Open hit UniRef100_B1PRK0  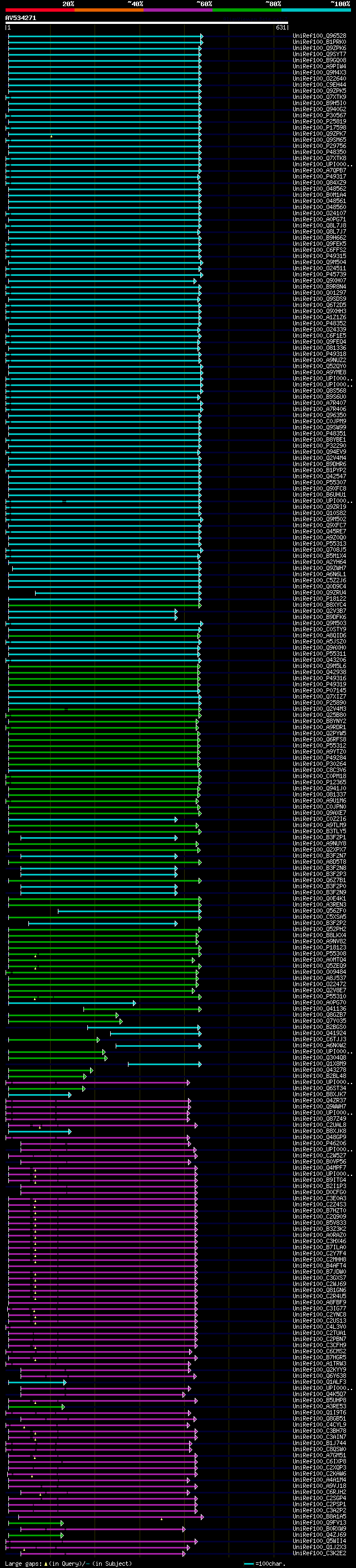pyautogui.click(x=319, y=42)
